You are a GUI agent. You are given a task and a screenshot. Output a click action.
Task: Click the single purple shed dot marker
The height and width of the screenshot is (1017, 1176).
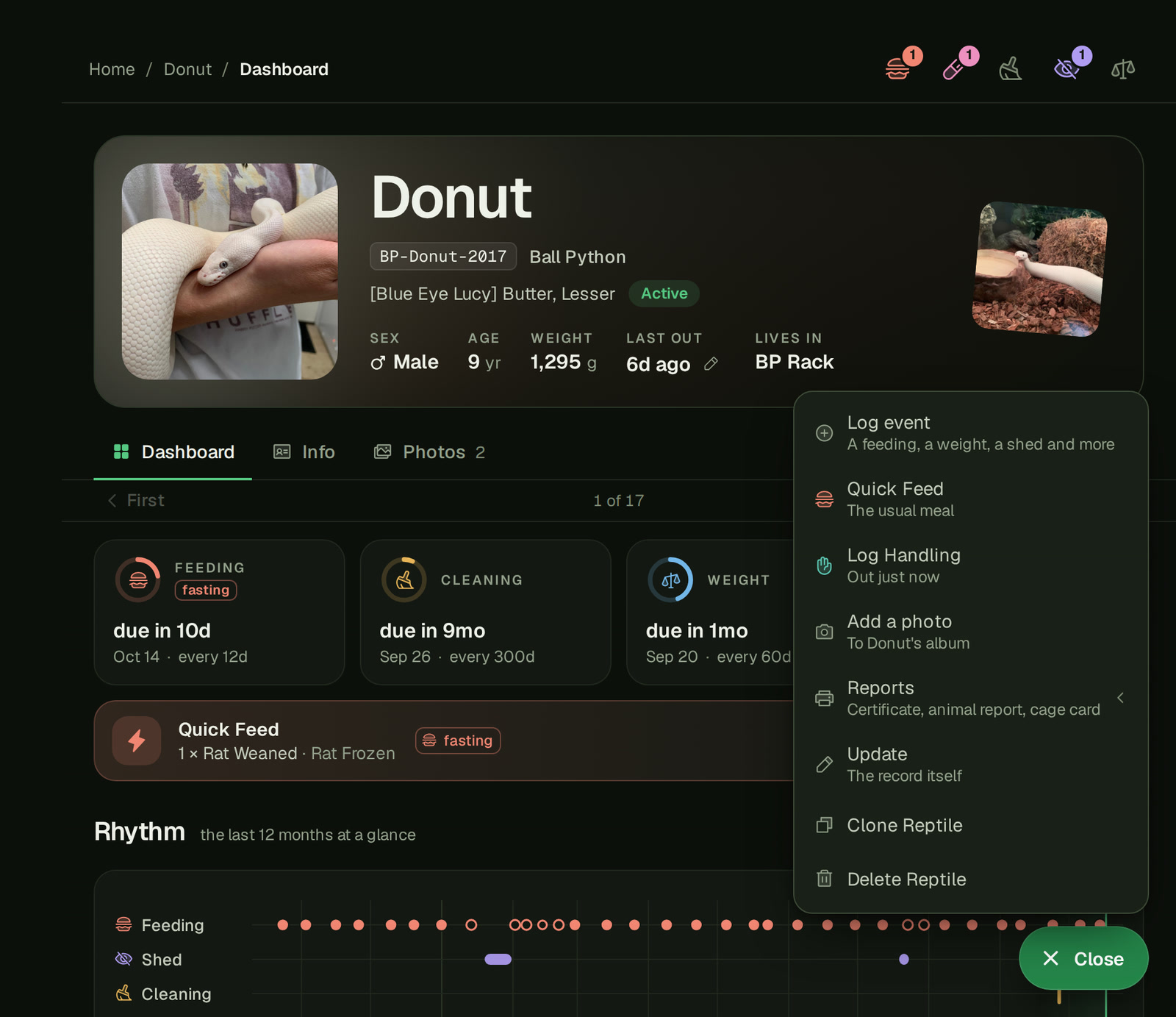[904, 959]
